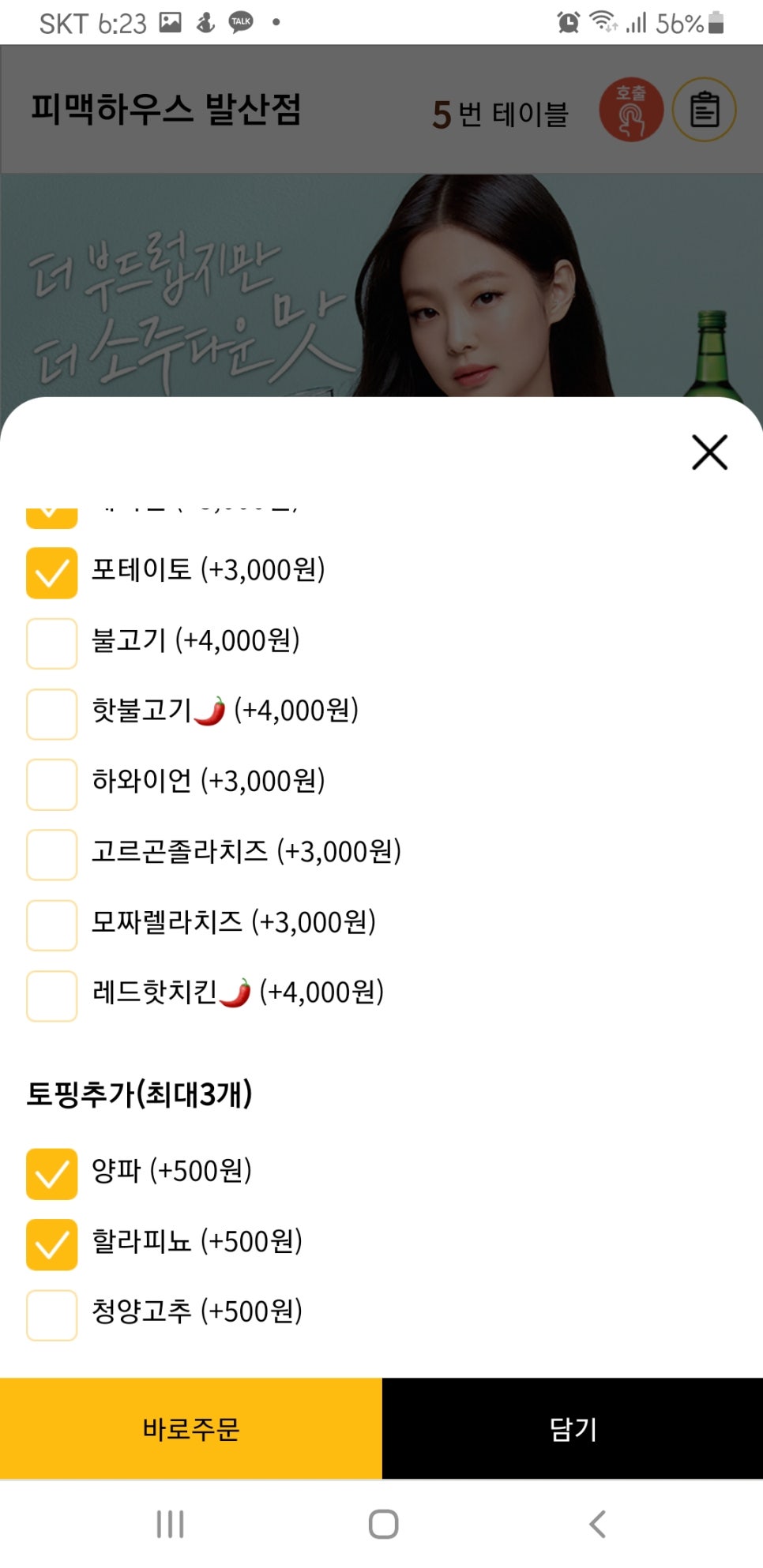Check the 불고기 (+4,000원) option
This screenshot has width=763, height=1568.
pyautogui.click(x=52, y=643)
